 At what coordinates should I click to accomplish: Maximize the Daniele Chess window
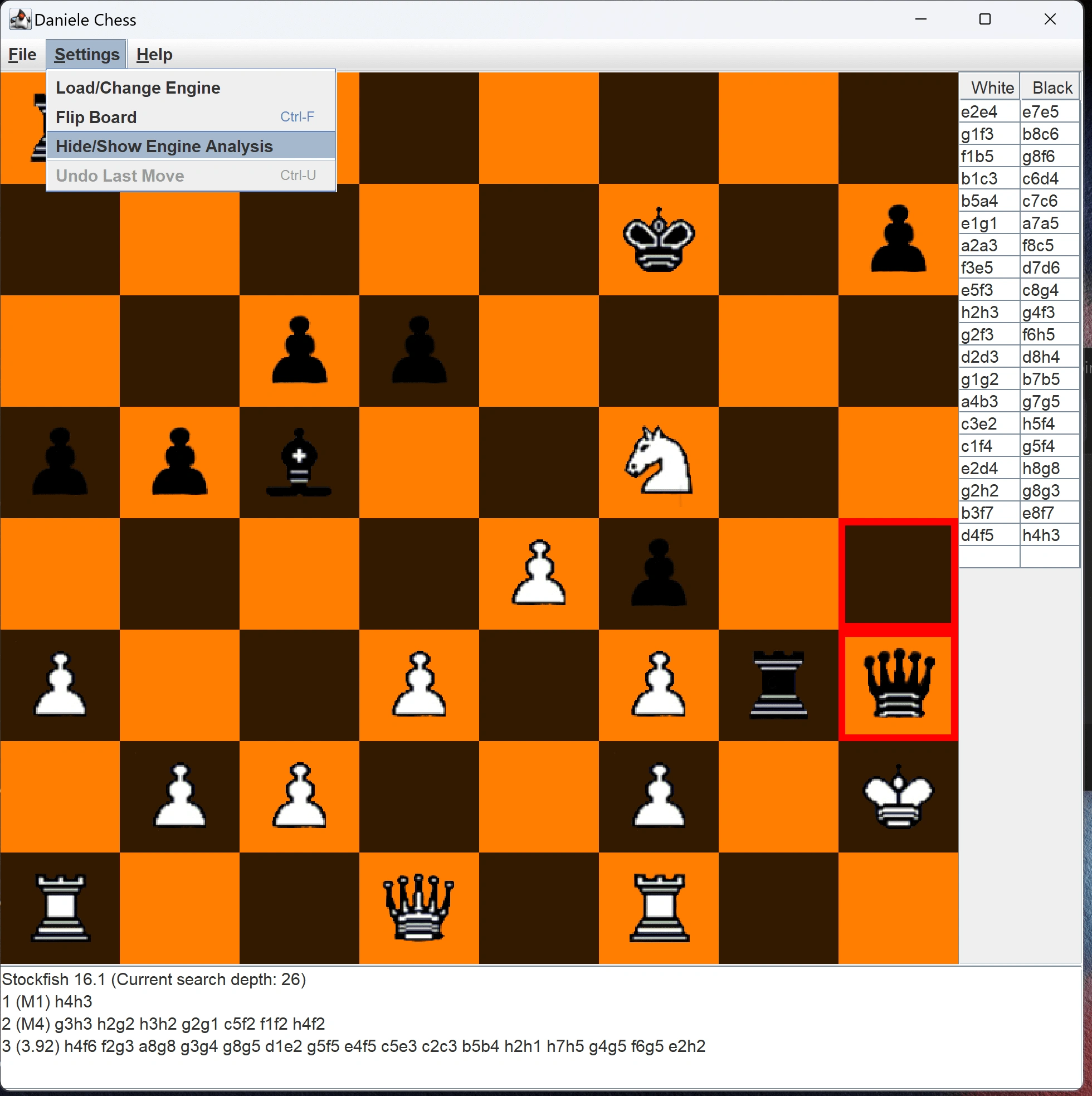985,20
